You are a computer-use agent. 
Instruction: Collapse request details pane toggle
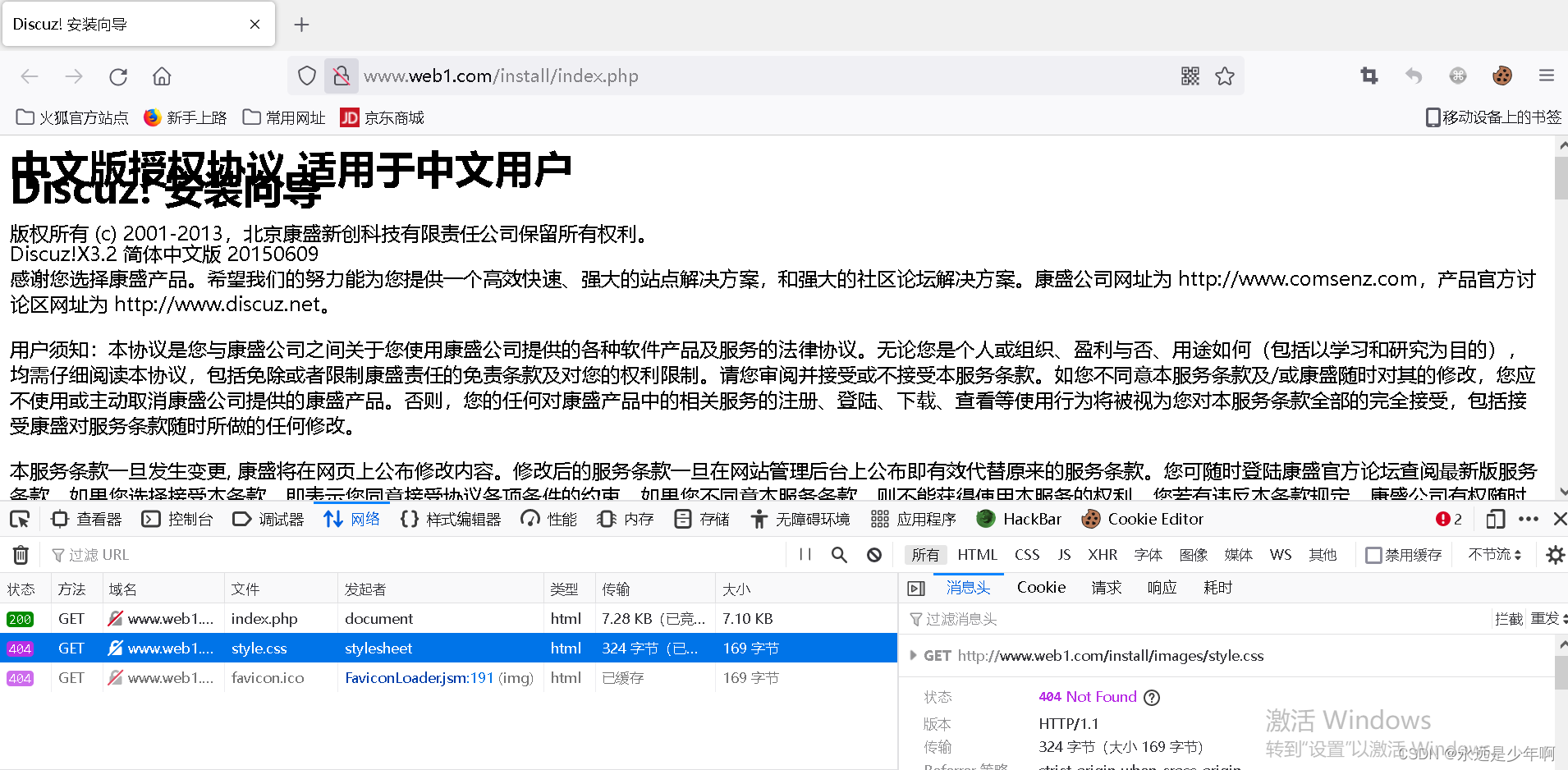tap(916, 589)
